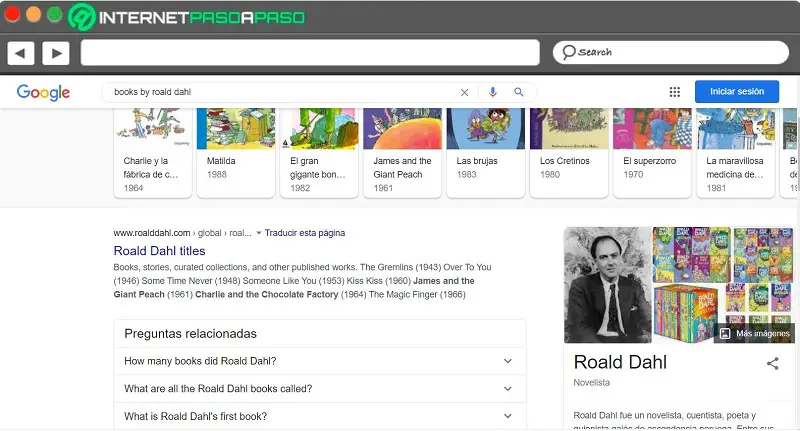
Task: Open the black-and-white Roald Dahl portrait
Action: point(608,285)
